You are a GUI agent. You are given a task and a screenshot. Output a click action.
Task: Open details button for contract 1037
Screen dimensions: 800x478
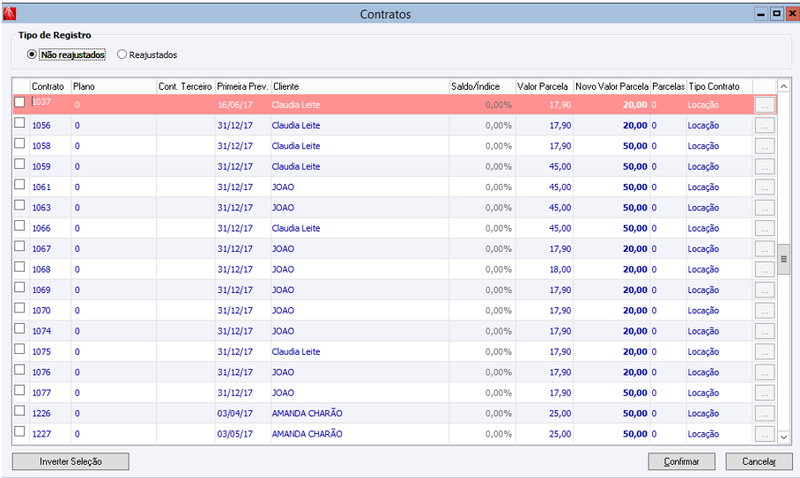point(764,105)
